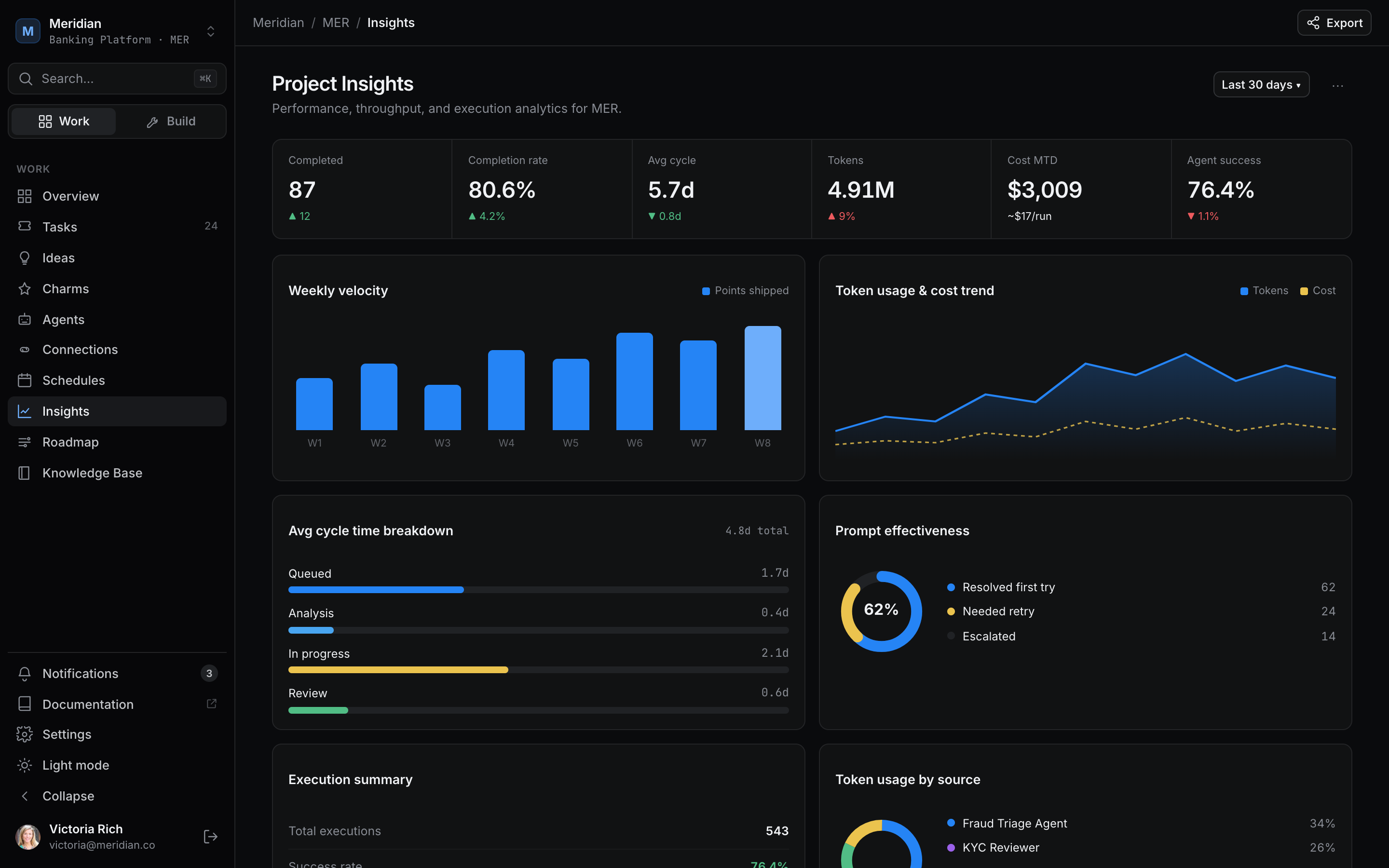Viewport: 1389px width, 868px height.
Task: Click the In progress yellow bar
Action: click(398, 670)
